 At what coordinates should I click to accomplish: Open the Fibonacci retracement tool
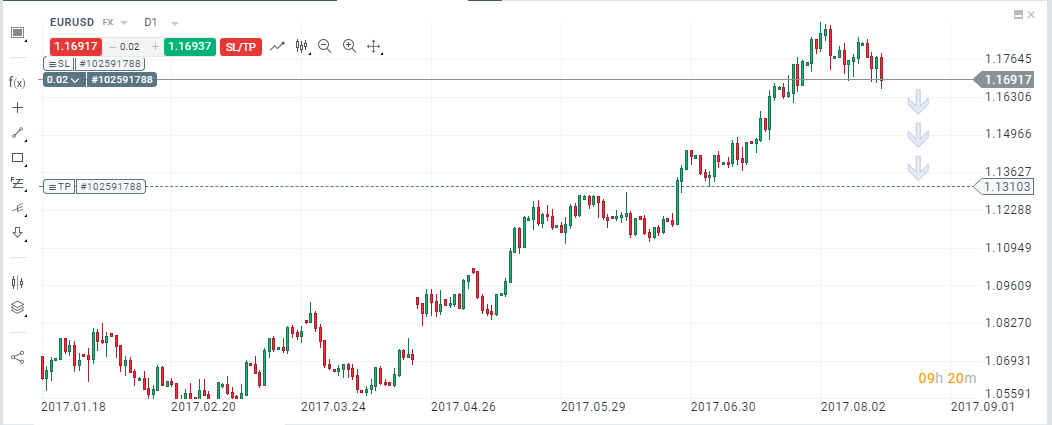17,183
